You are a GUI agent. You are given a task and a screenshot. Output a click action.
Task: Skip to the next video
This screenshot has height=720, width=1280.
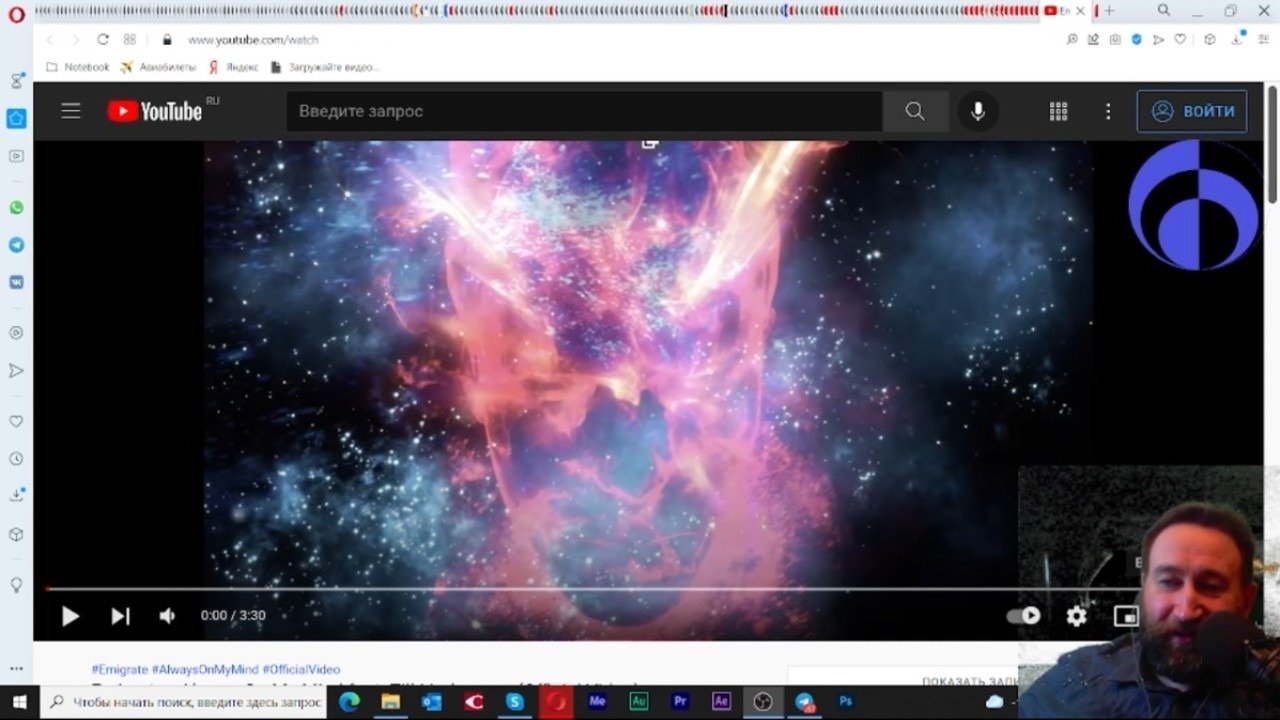pos(120,616)
